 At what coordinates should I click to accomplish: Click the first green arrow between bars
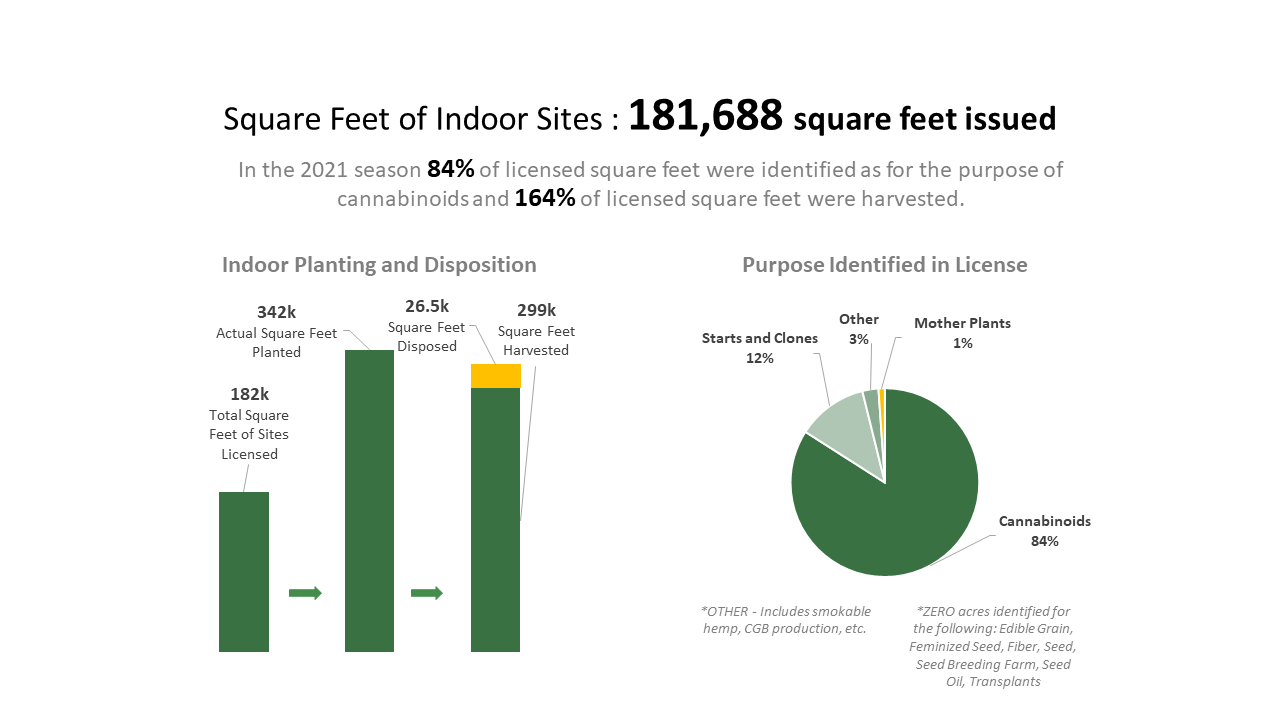(x=305, y=593)
